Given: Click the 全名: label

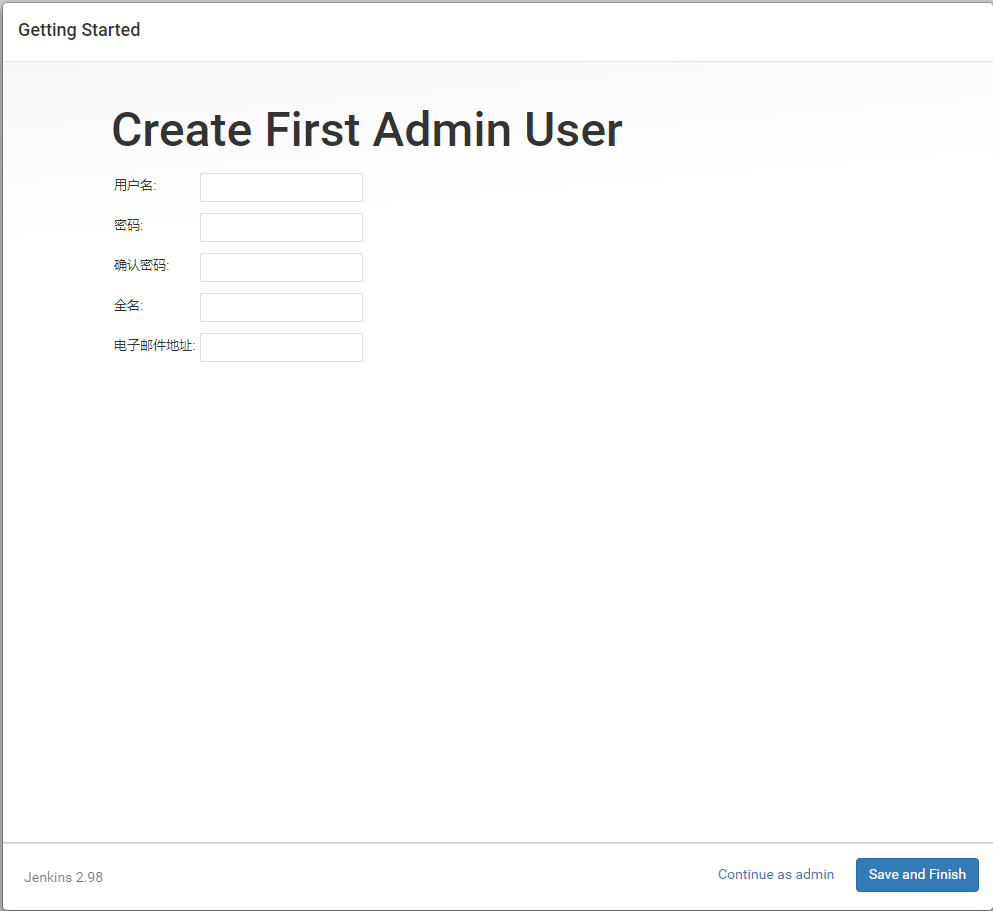Looking at the screenshot, I should click(x=129, y=305).
